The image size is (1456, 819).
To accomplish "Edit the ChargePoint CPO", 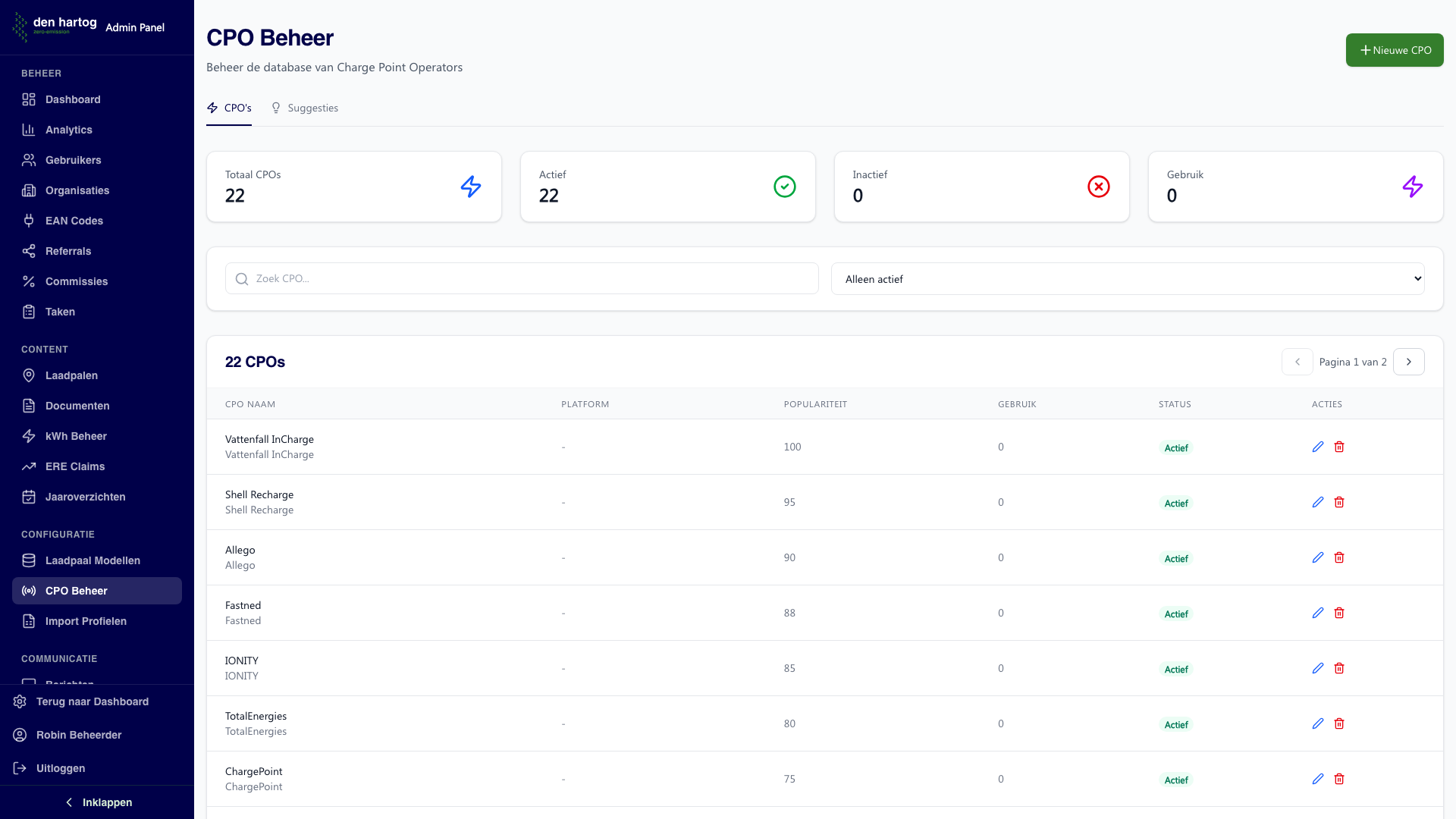I will tap(1318, 779).
